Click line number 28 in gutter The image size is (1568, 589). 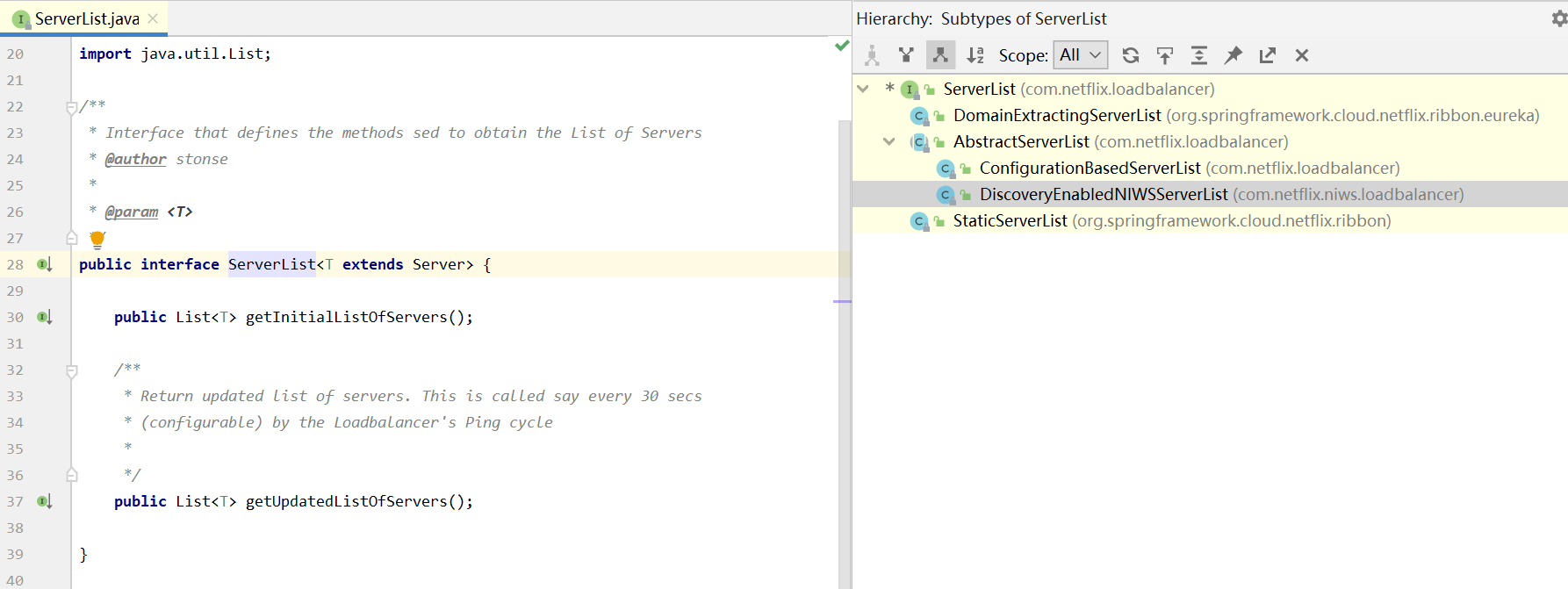tap(16, 264)
